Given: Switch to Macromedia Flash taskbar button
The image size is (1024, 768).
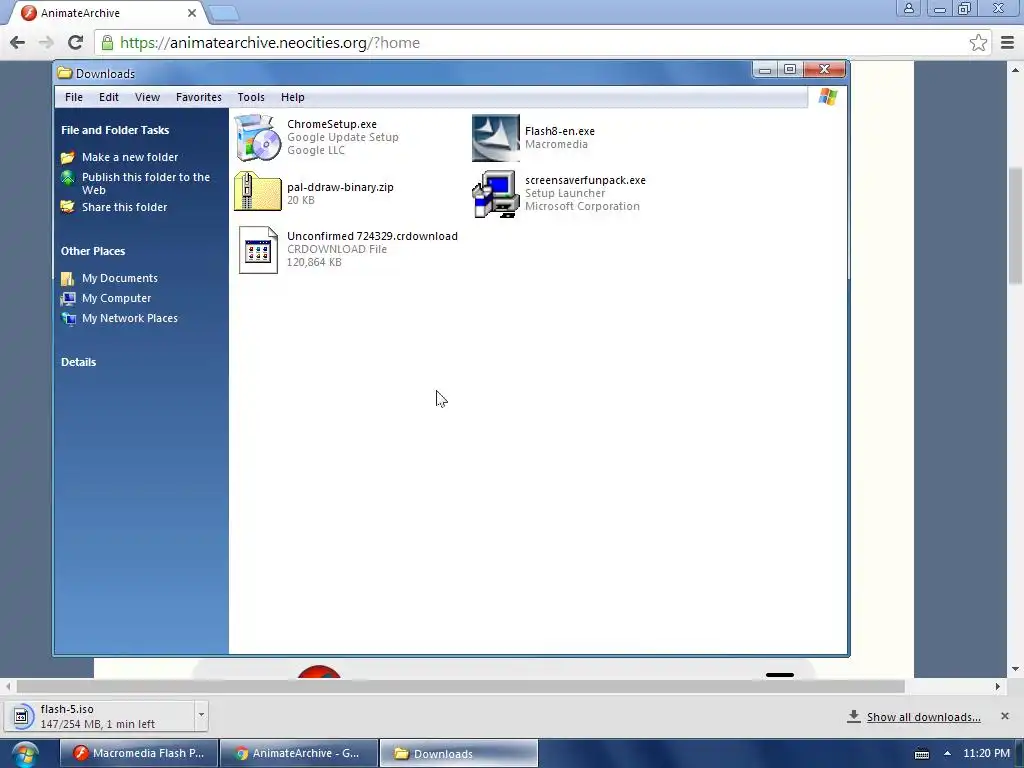Looking at the screenshot, I should coord(139,754).
